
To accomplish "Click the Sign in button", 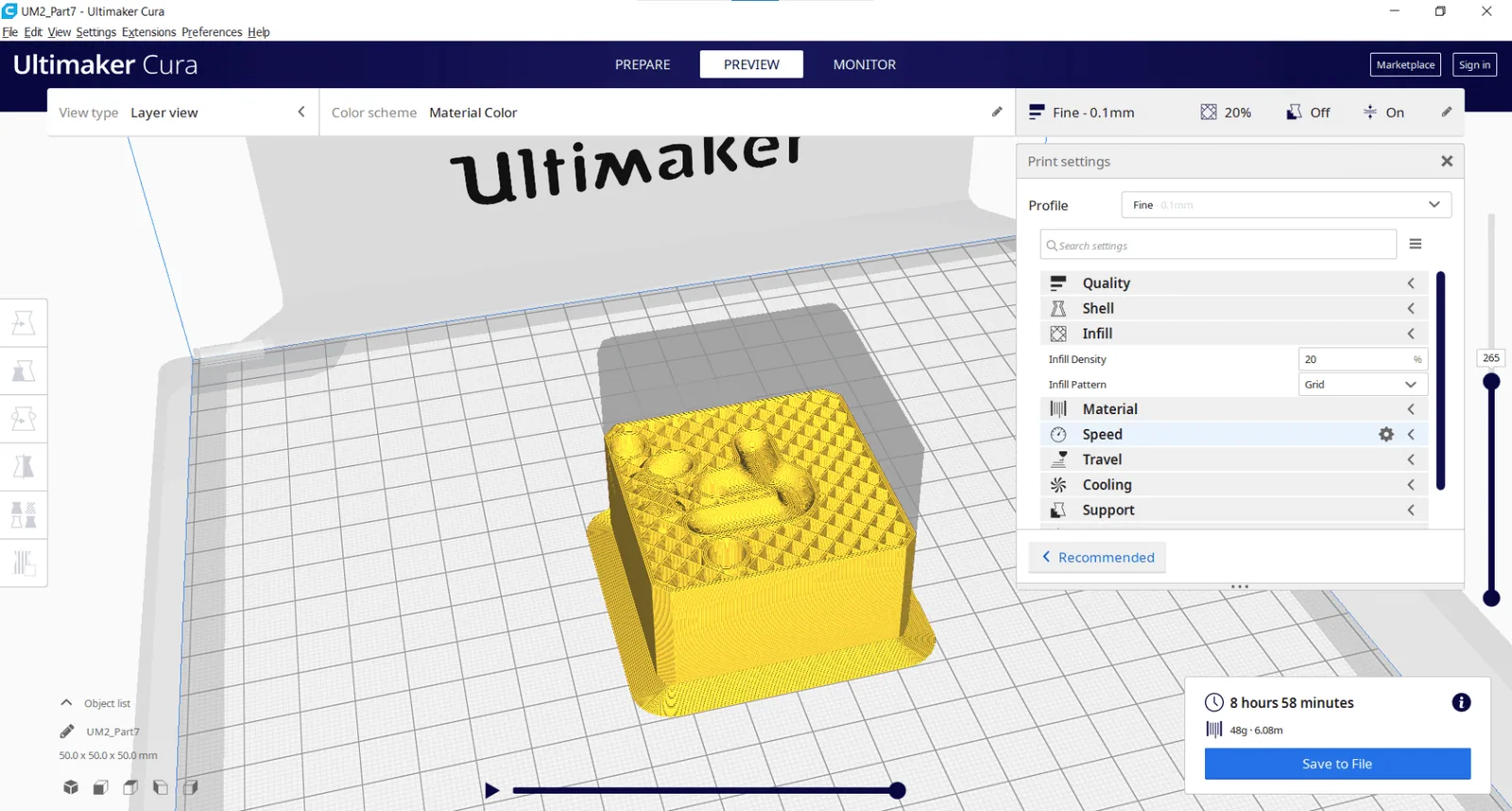I will pyautogui.click(x=1474, y=64).
